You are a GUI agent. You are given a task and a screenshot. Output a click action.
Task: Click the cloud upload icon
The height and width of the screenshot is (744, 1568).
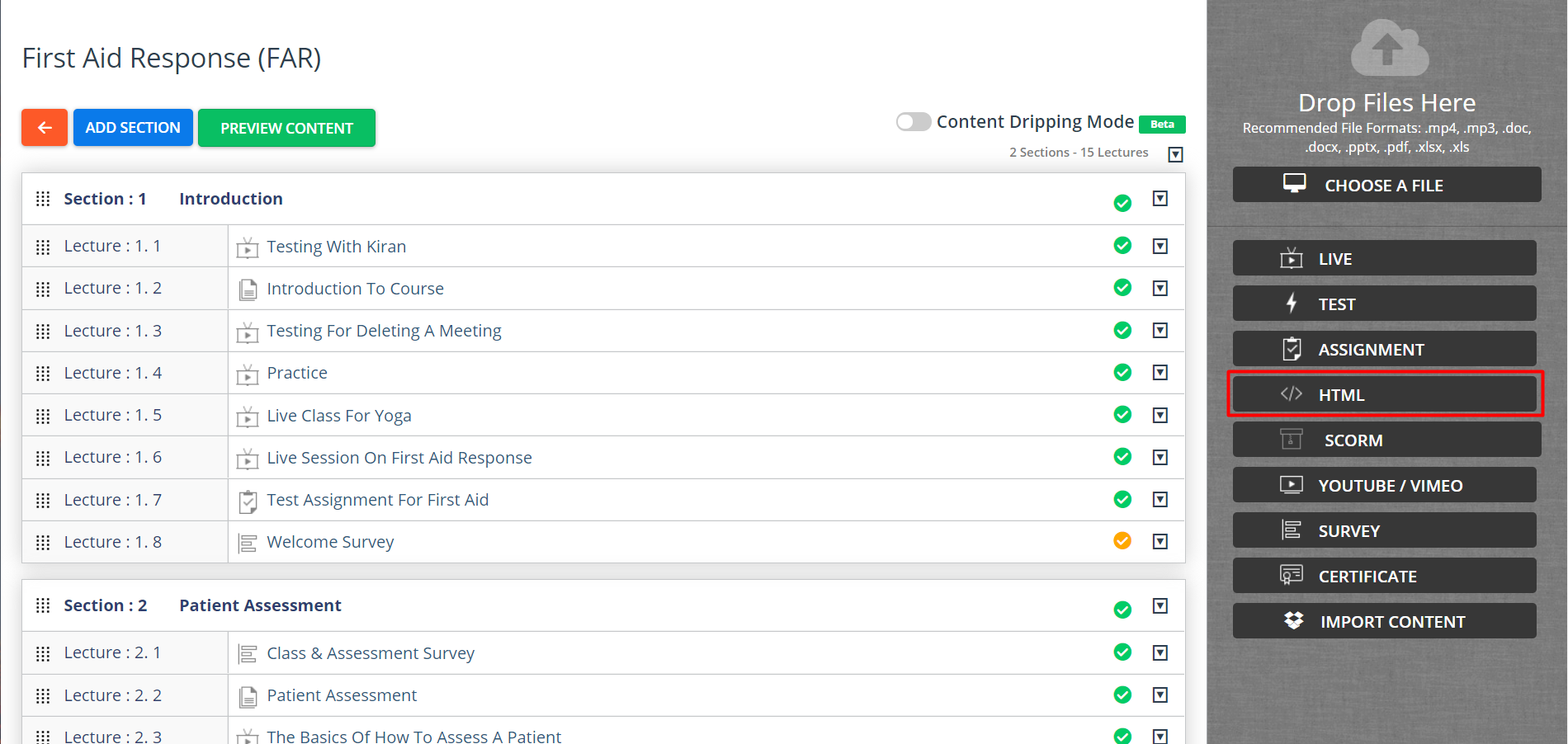(1389, 48)
